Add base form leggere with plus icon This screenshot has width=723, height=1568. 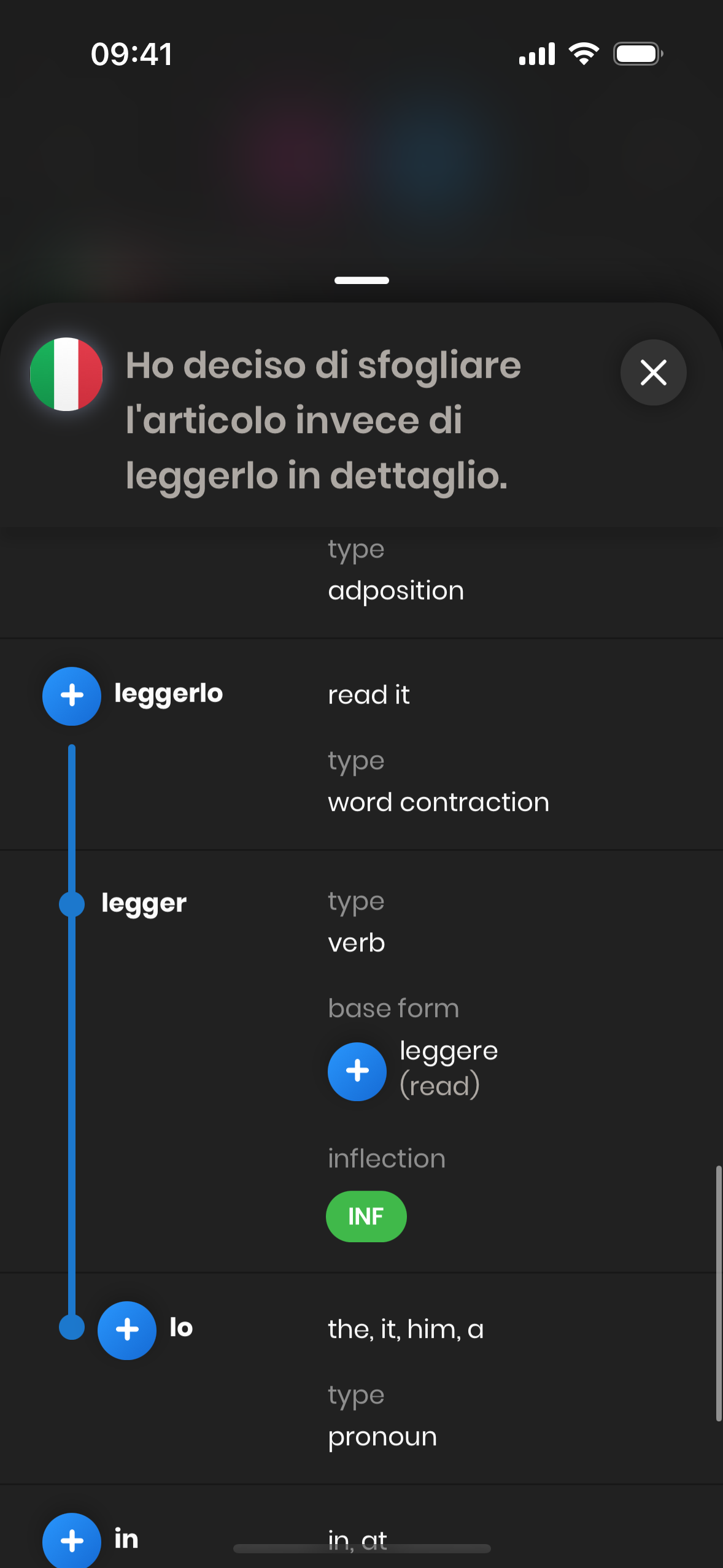tap(357, 1071)
